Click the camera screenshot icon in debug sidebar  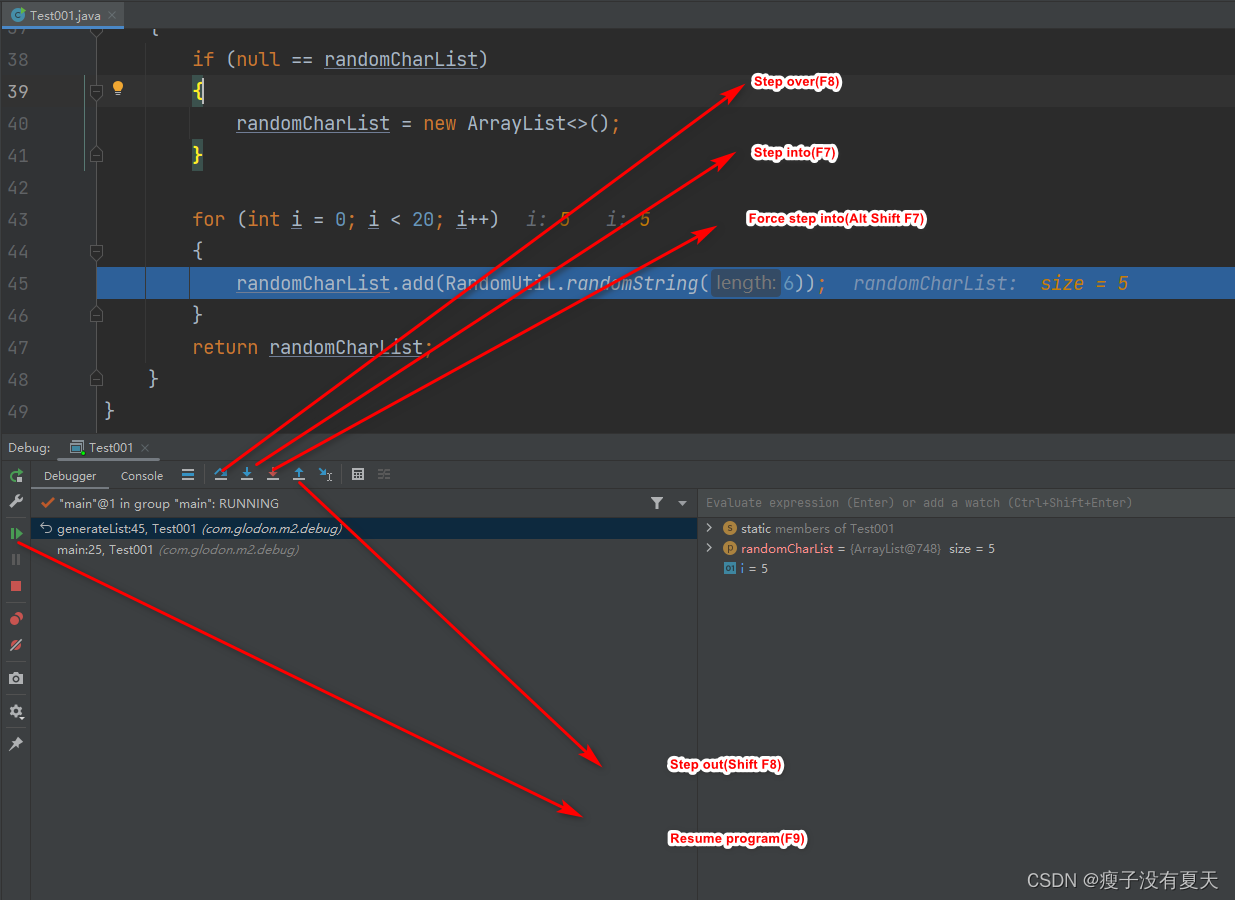tap(15, 678)
